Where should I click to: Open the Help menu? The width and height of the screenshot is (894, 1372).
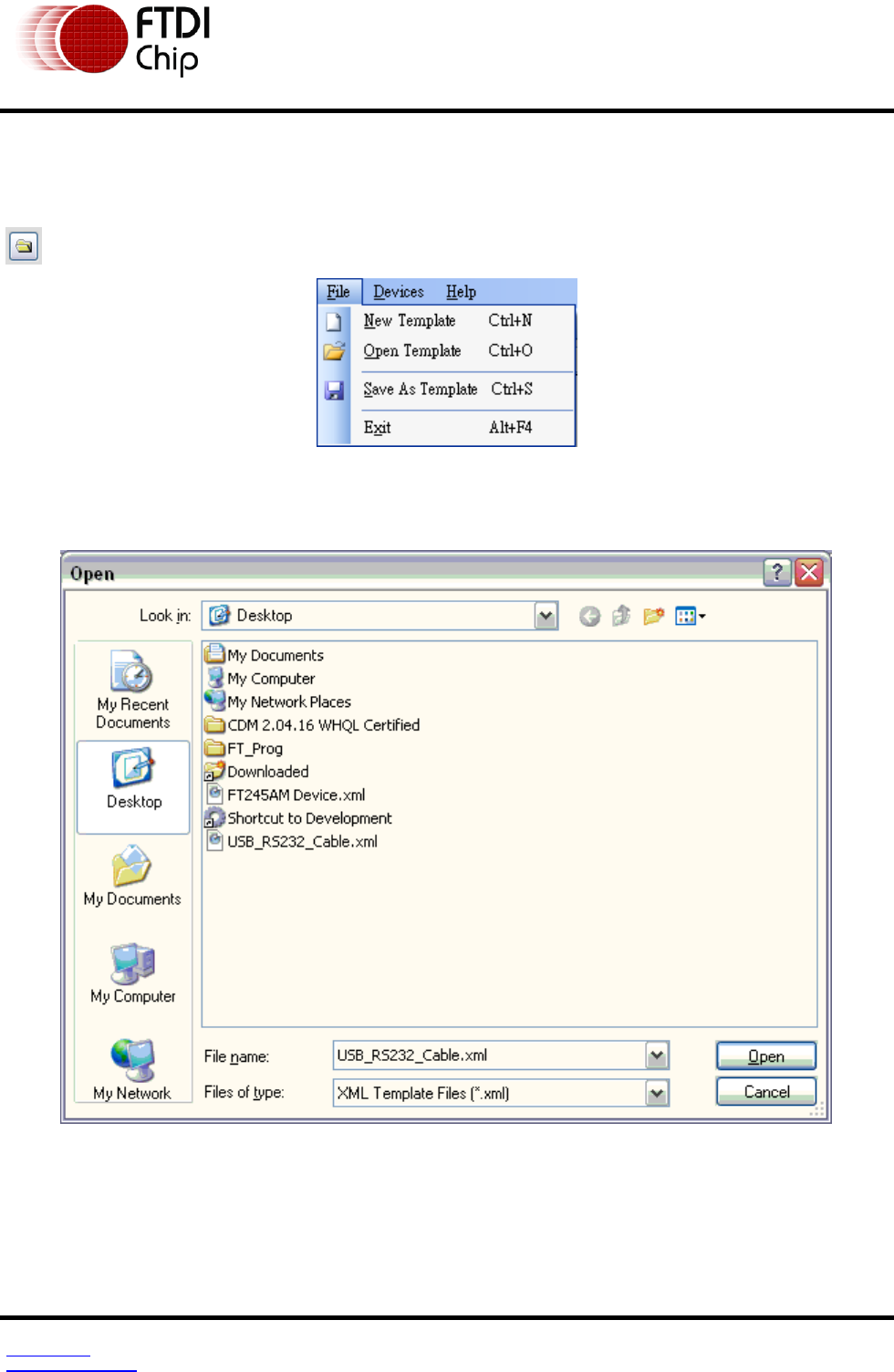[461, 292]
